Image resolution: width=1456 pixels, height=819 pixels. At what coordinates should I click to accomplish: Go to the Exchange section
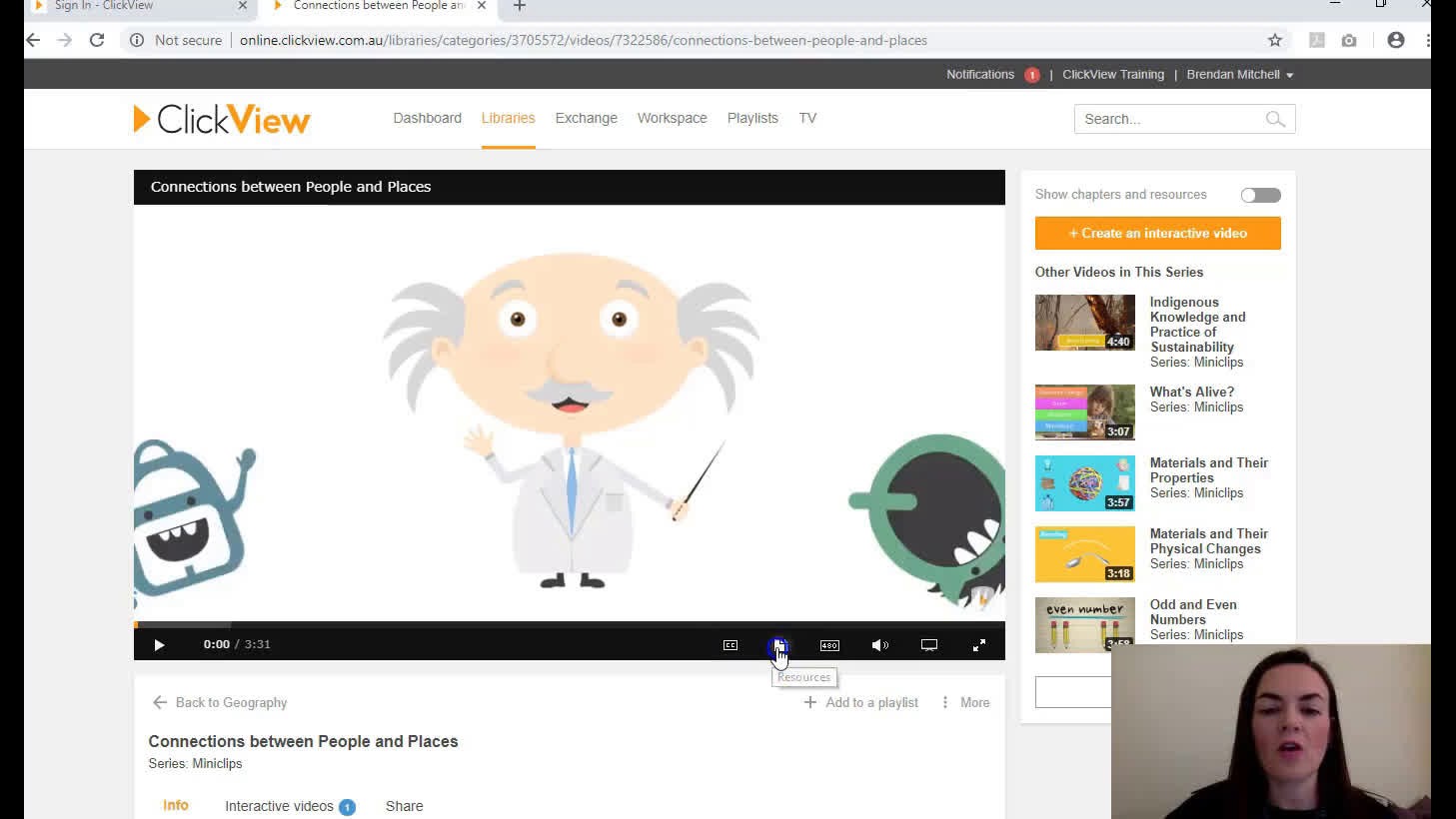(586, 118)
